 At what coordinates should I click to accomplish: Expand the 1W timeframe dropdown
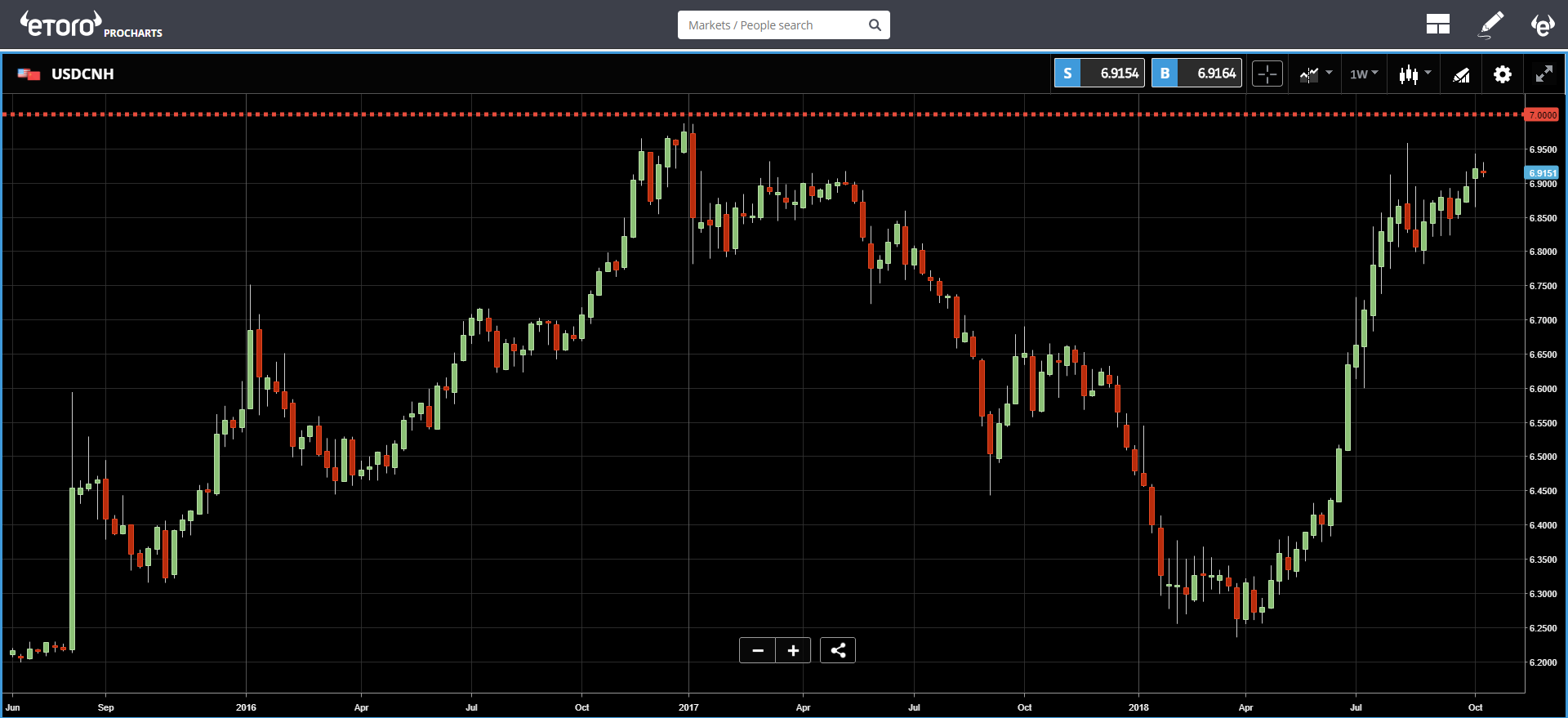1364,74
